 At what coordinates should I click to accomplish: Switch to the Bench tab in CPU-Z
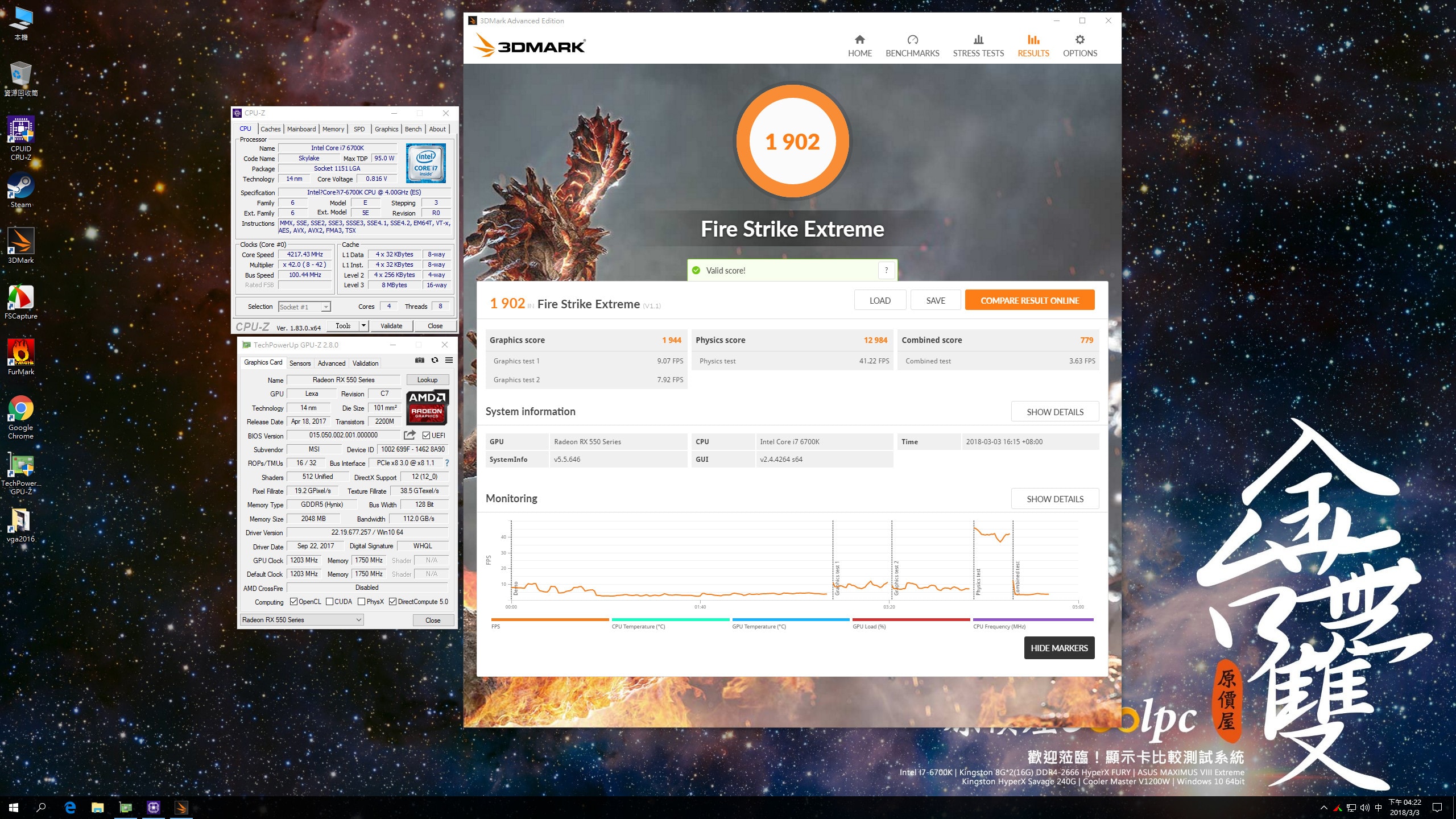(413, 129)
